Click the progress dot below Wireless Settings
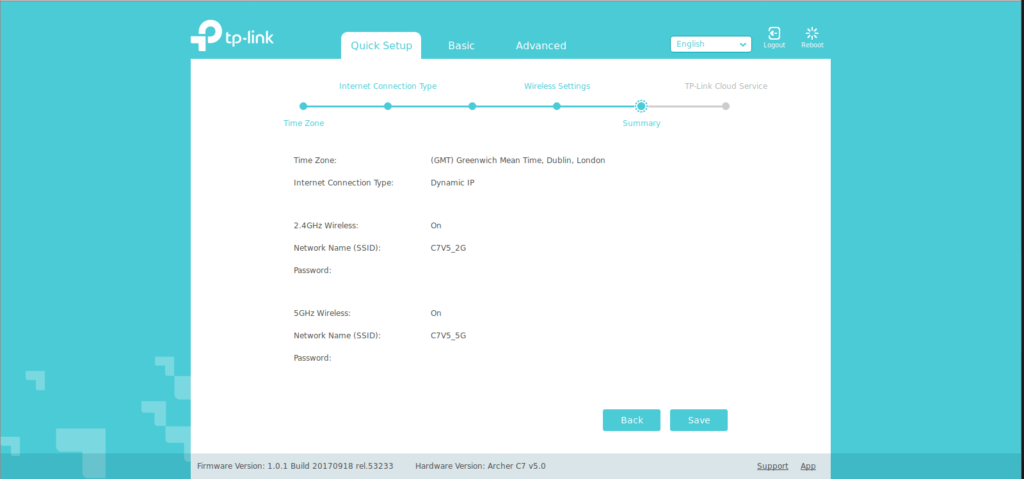1024x479 pixels. (x=557, y=106)
